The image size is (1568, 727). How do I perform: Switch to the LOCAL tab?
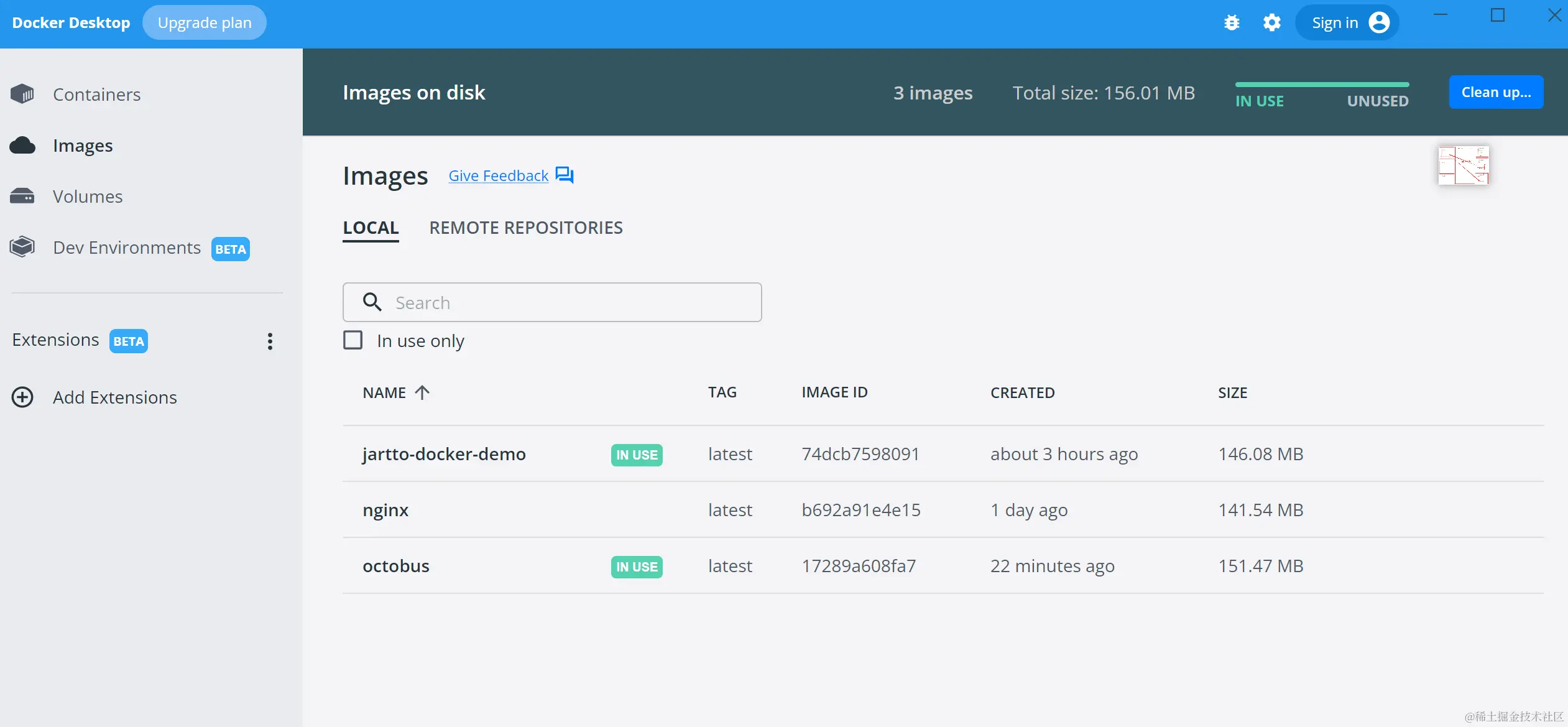tap(371, 228)
